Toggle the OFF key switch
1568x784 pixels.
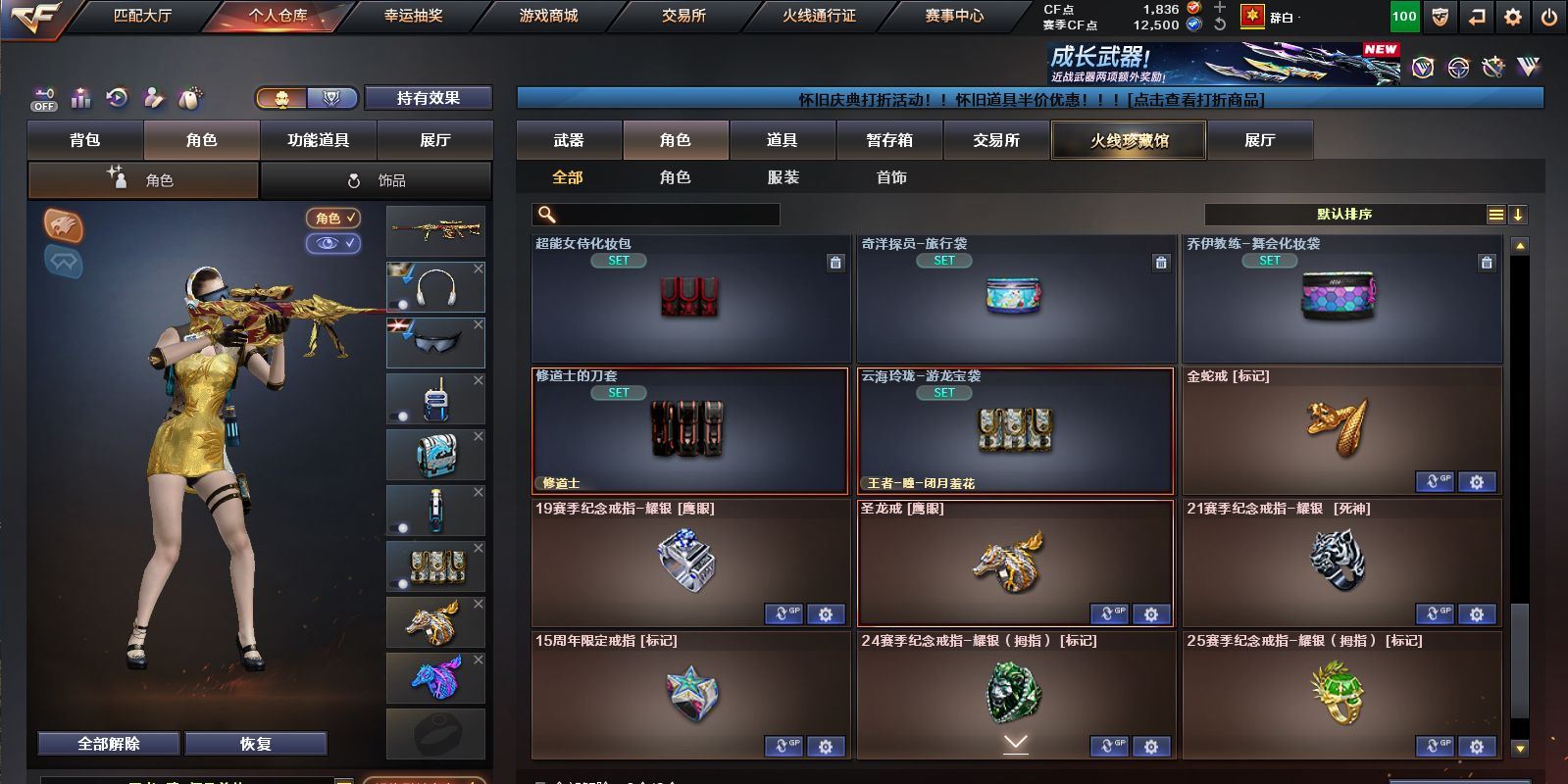(44, 98)
